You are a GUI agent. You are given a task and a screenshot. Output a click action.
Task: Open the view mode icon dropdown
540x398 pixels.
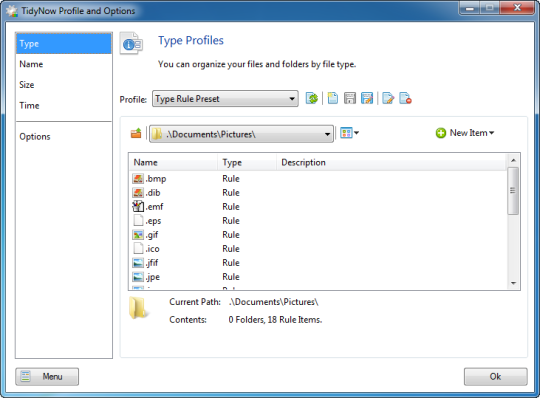click(x=350, y=133)
